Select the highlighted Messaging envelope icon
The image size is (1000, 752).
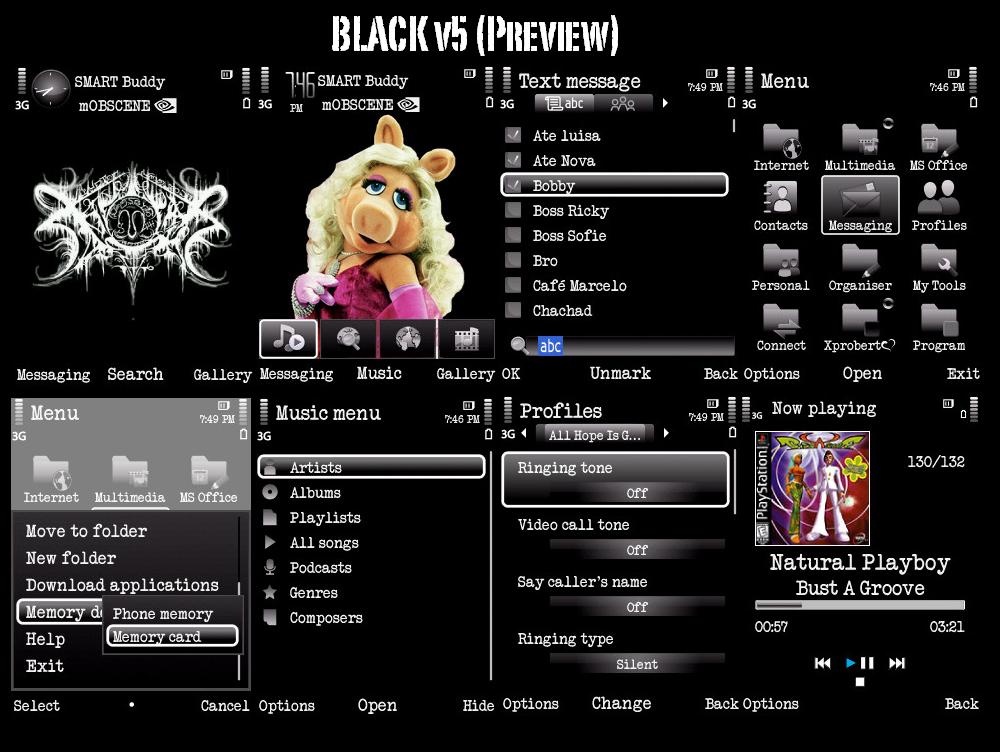coord(860,205)
